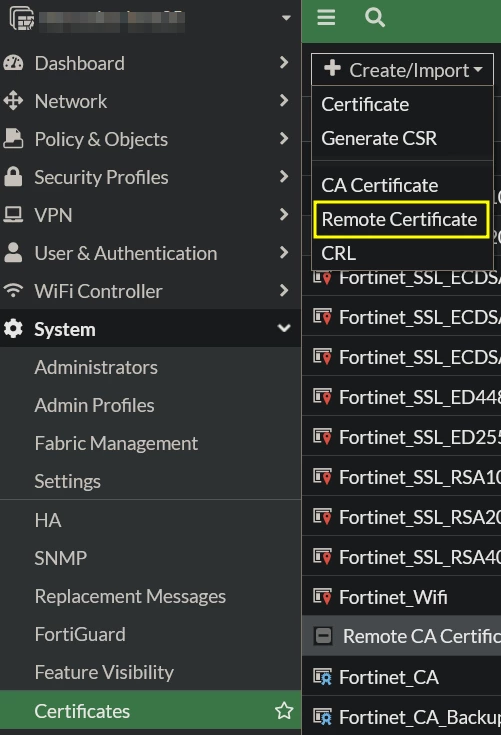Viewport: 501px width, 735px height.
Task: Select the CRL menu option
Action: (338, 253)
